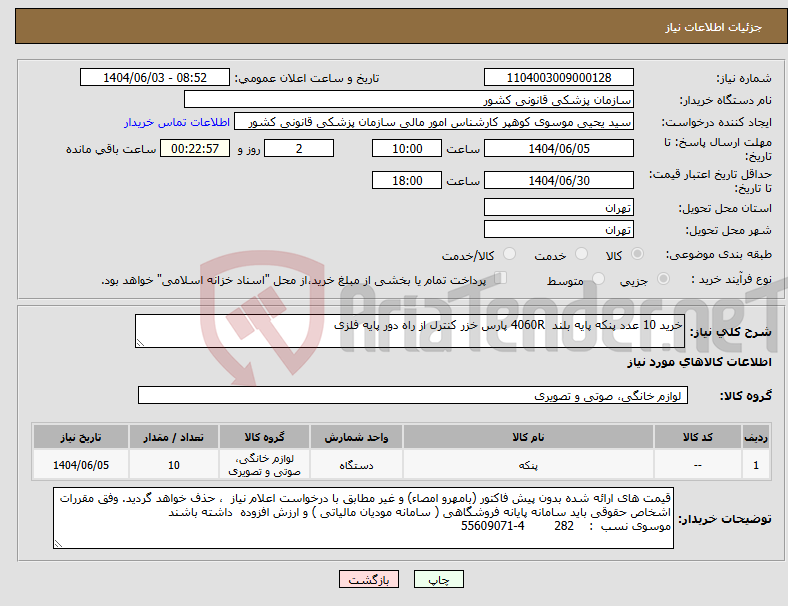The height and width of the screenshot is (606, 788).
Task: Click the goods group field لوازم خانگی، صوتی و تصویری
Action: pyautogui.click(x=413, y=395)
